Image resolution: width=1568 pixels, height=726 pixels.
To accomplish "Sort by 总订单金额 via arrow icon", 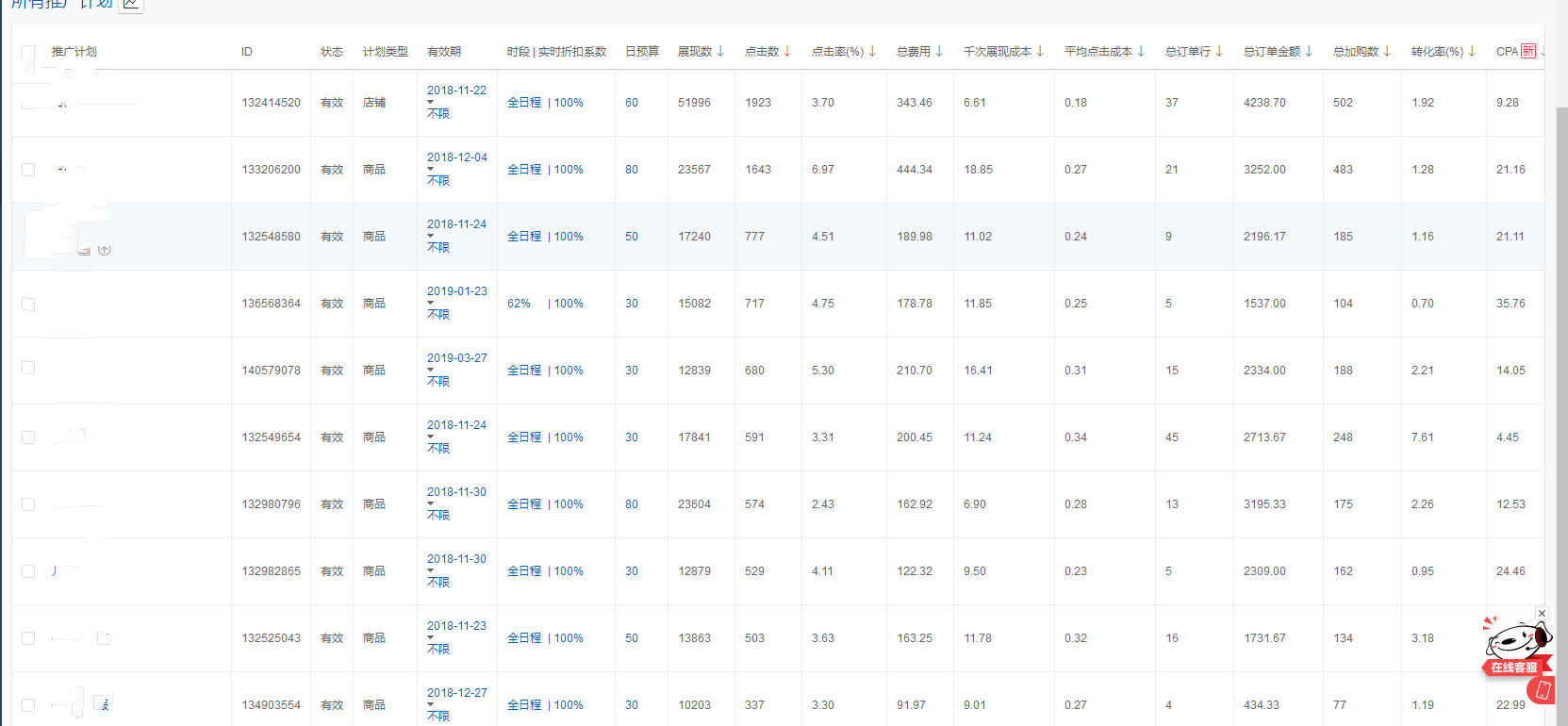I will click(x=1309, y=51).
